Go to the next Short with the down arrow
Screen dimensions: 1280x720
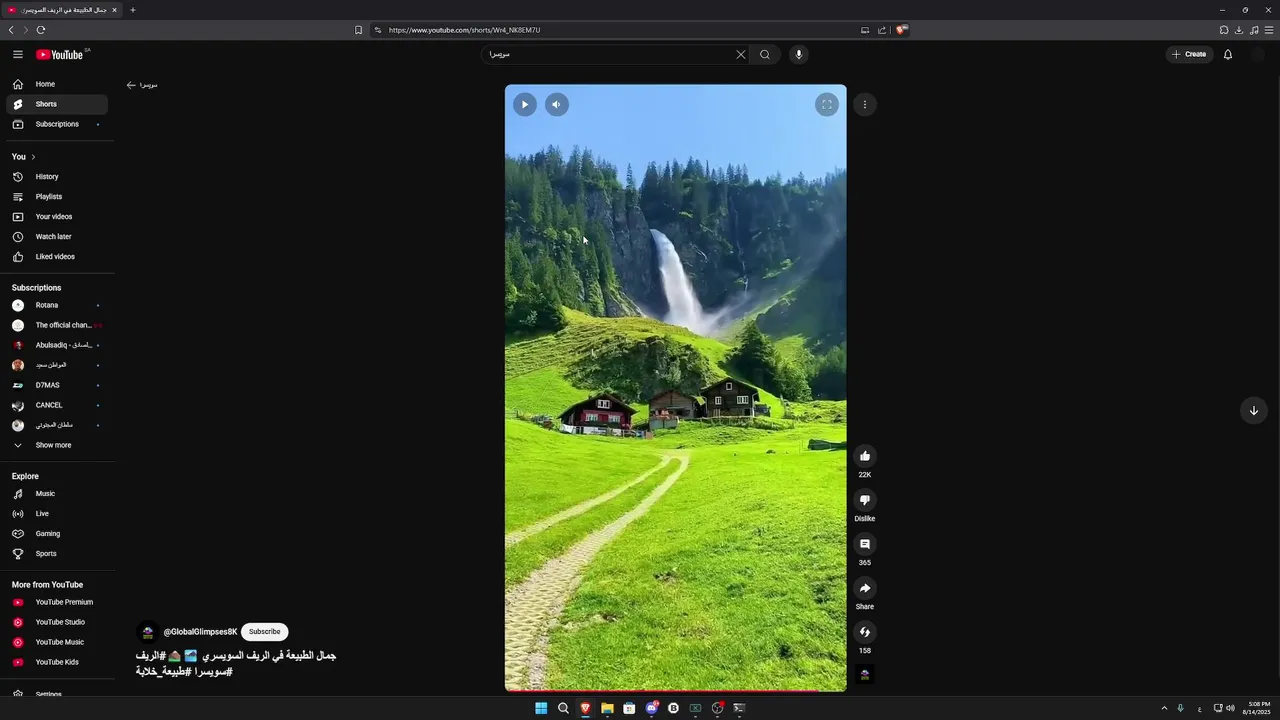(1254, 411)
